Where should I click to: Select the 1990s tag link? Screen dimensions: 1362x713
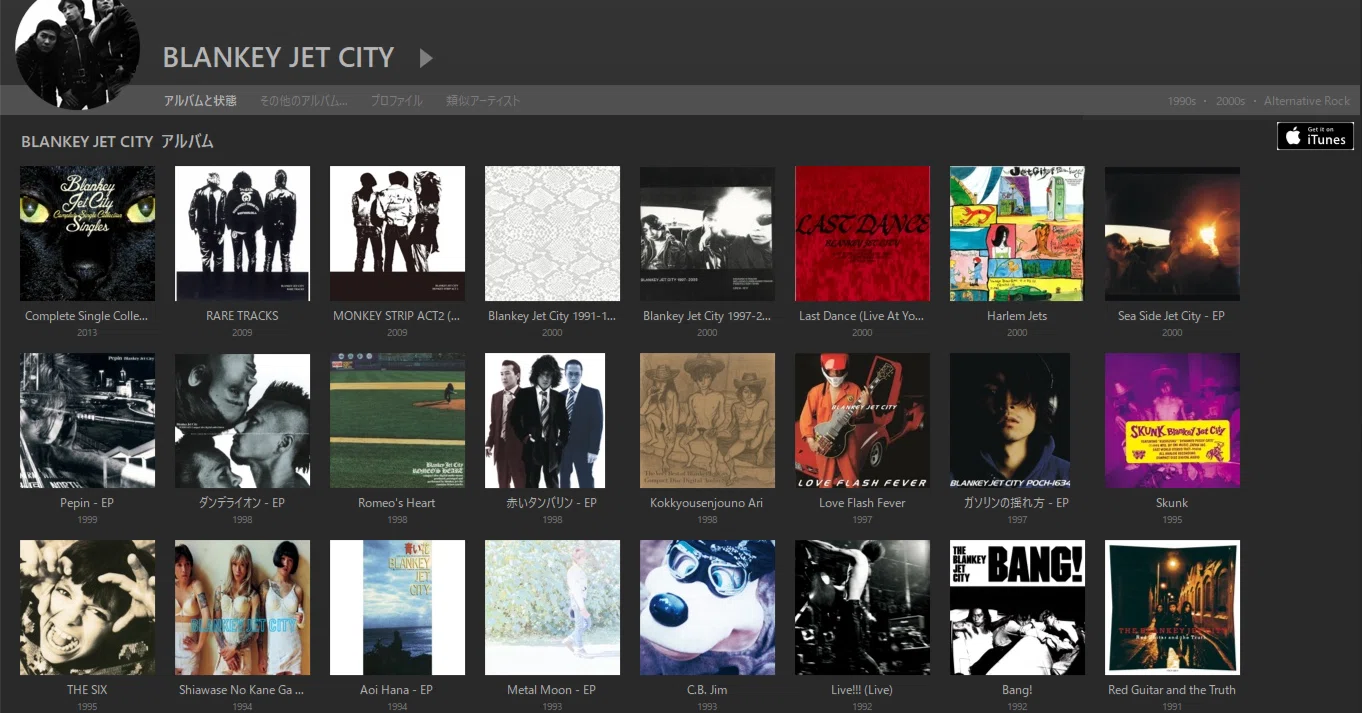click(x=1182, y=101)
